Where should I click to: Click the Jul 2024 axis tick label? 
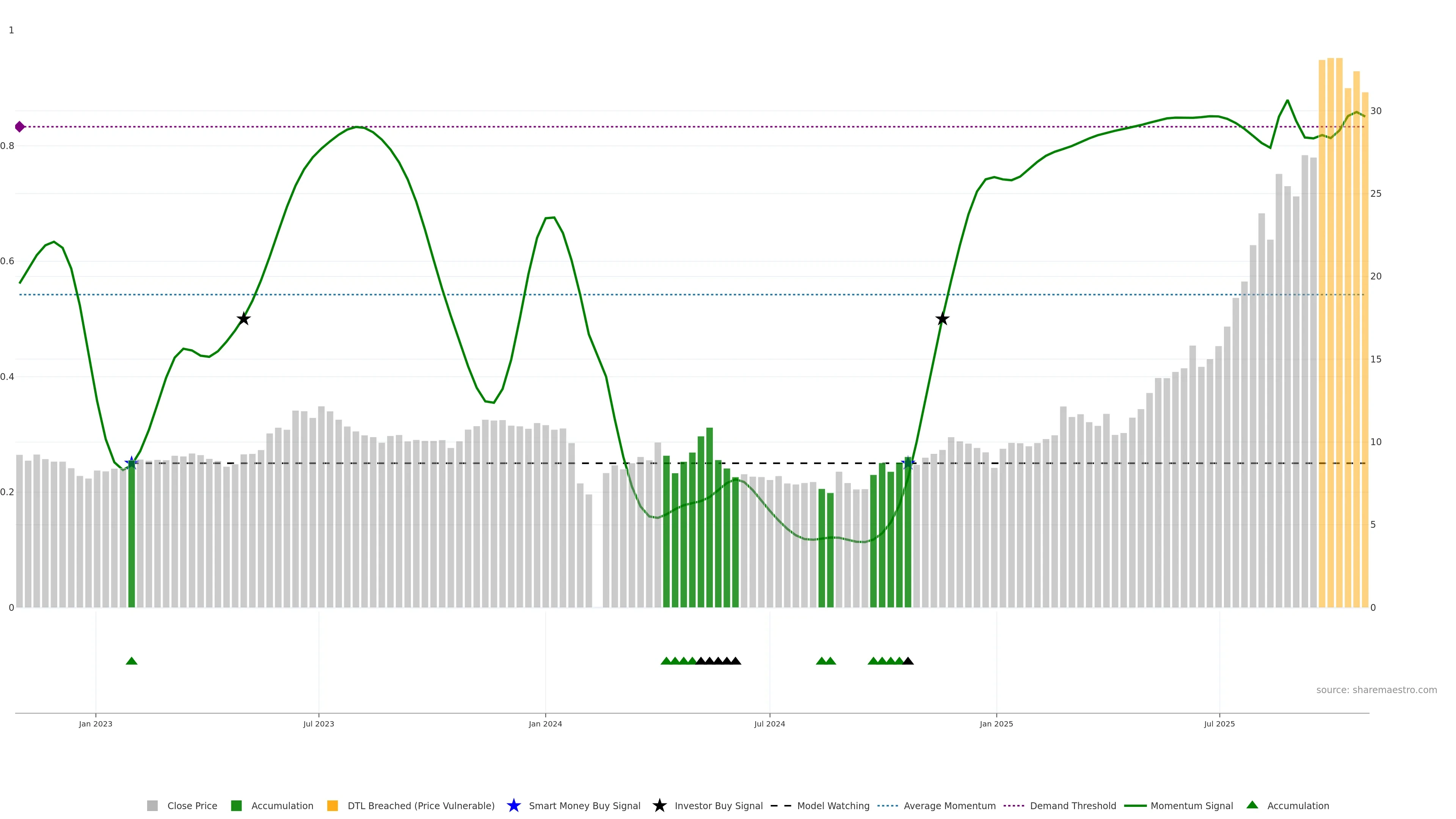point(769,723)
